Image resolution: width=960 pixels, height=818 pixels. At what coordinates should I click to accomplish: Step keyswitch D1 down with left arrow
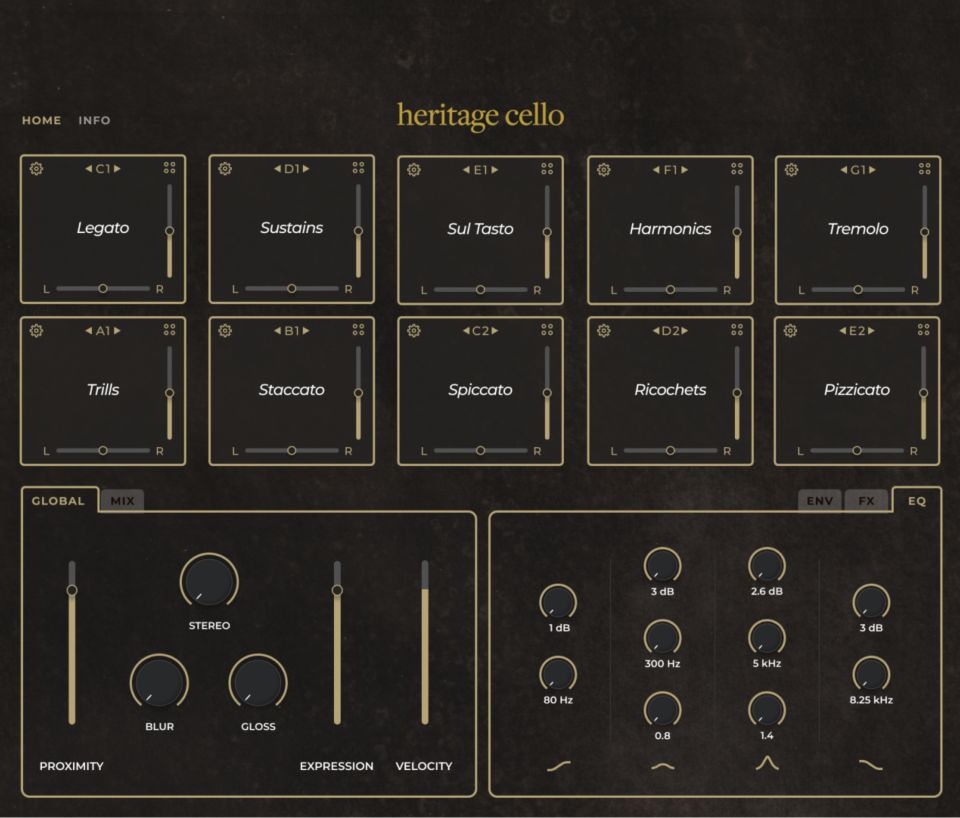point(277,168)
